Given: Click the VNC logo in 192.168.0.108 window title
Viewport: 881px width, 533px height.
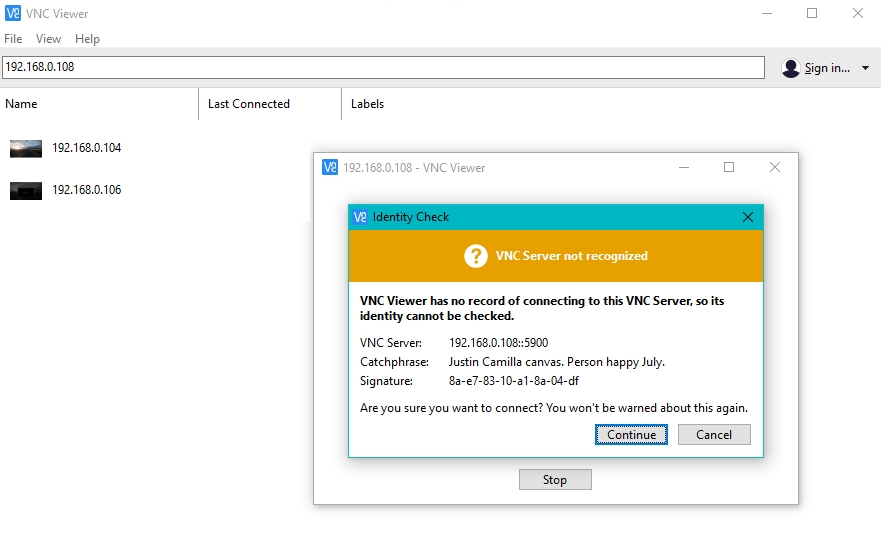Looking at the screenshot, I should click(x=330, y=167).
